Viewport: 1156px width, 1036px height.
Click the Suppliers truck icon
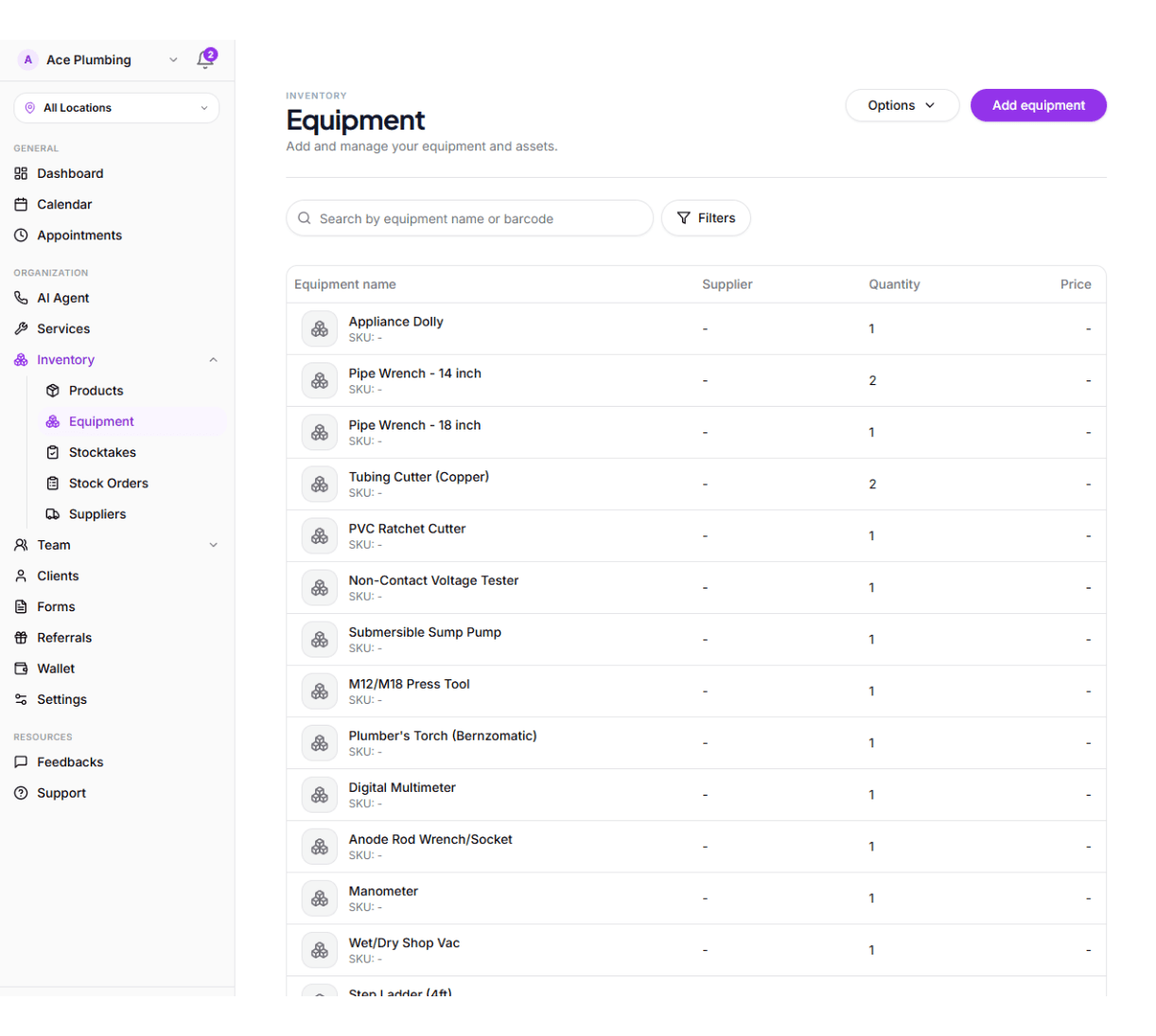point(53,515)
